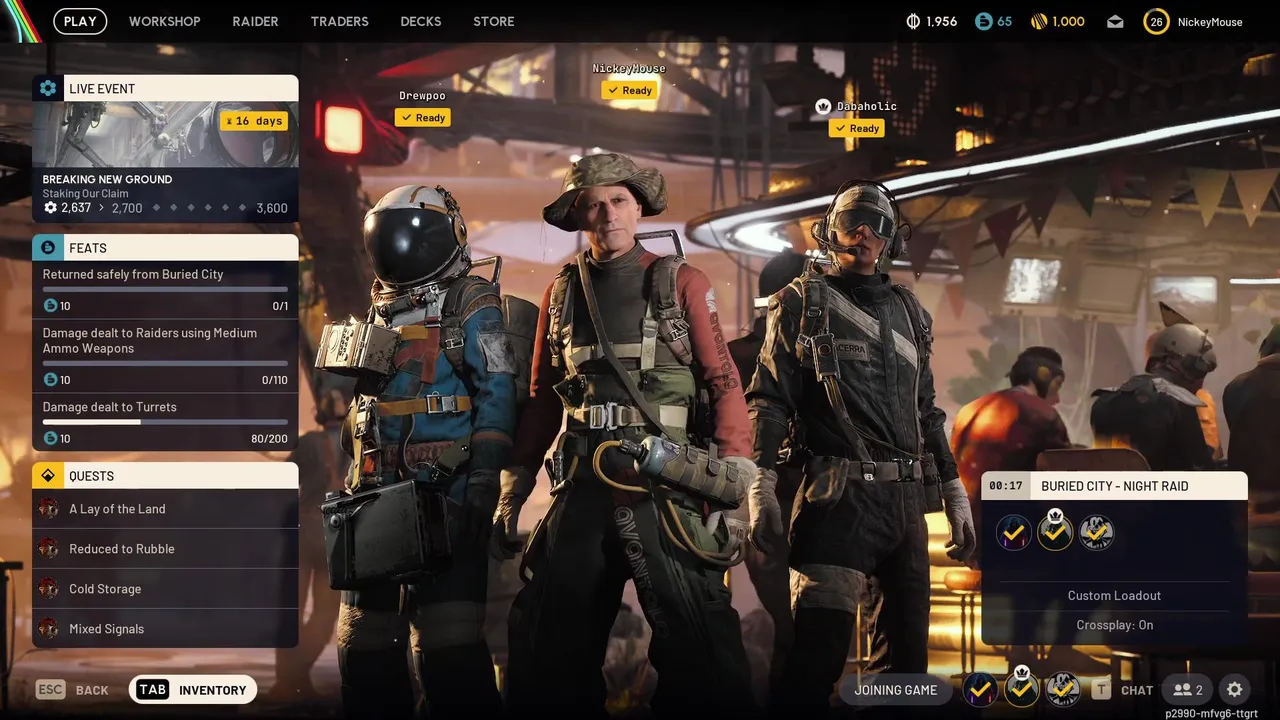Image resolution: width=1280 pixels, height=720 pixels.
Task: Select Returned safely from Buried City feat
Action: (x=165, y=289)
